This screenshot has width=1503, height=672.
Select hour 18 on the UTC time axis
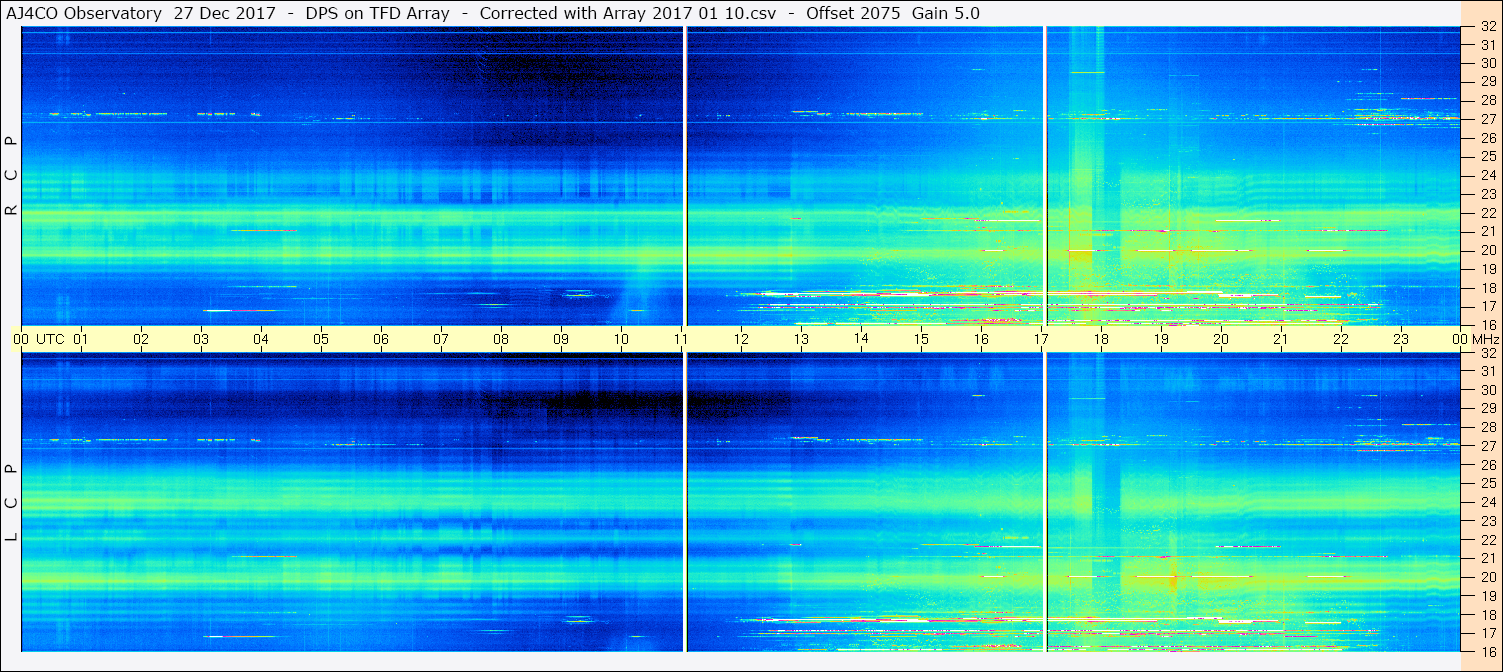pyautogui.click(x=1101, y=339)
